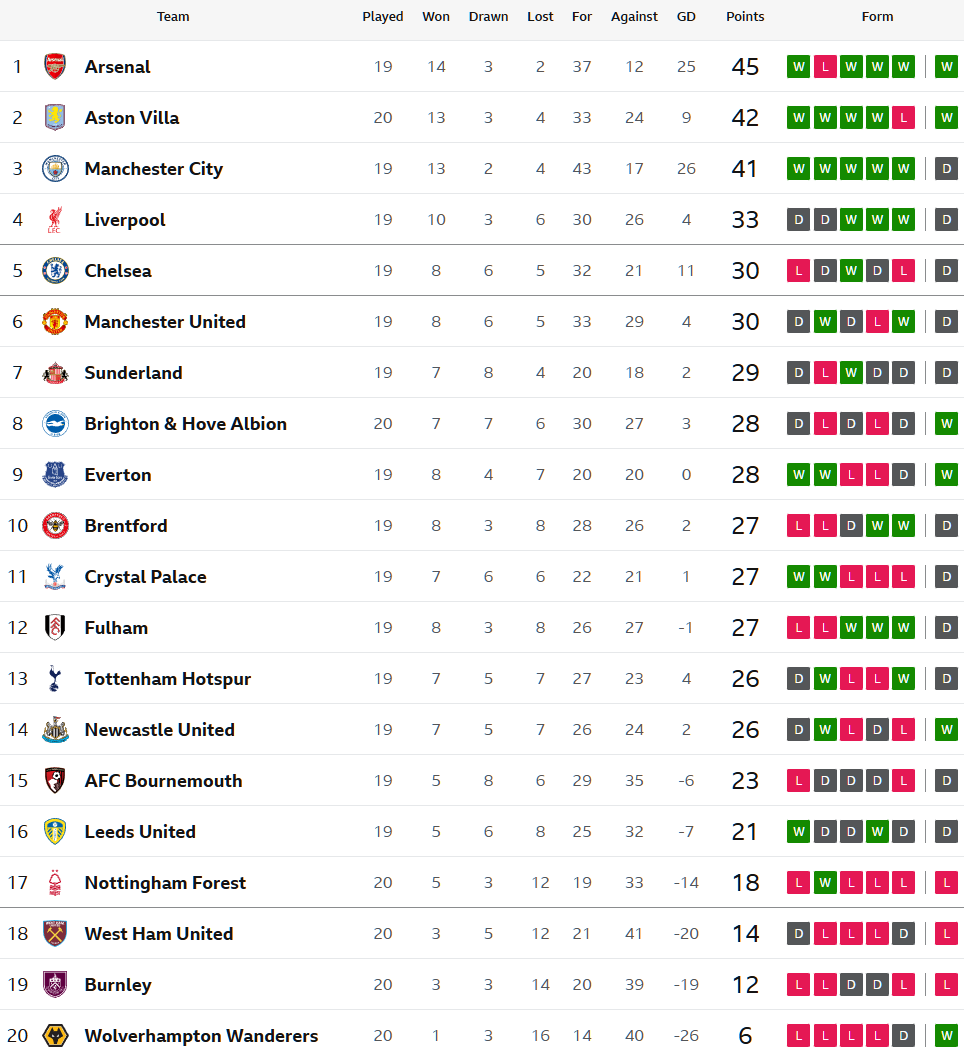Viewport: 964px width, 1054px height.
Task: Click the Manchester City crest icon
Action: (55, 169)
